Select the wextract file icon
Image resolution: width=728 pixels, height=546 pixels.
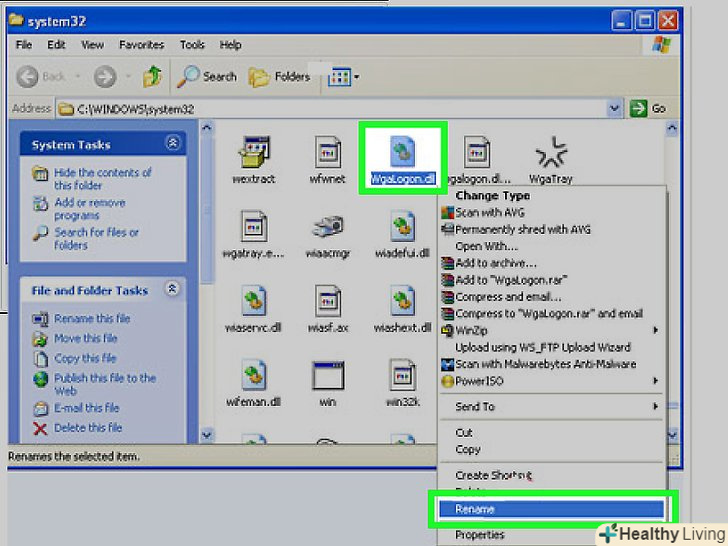click(x=254, y=152)
